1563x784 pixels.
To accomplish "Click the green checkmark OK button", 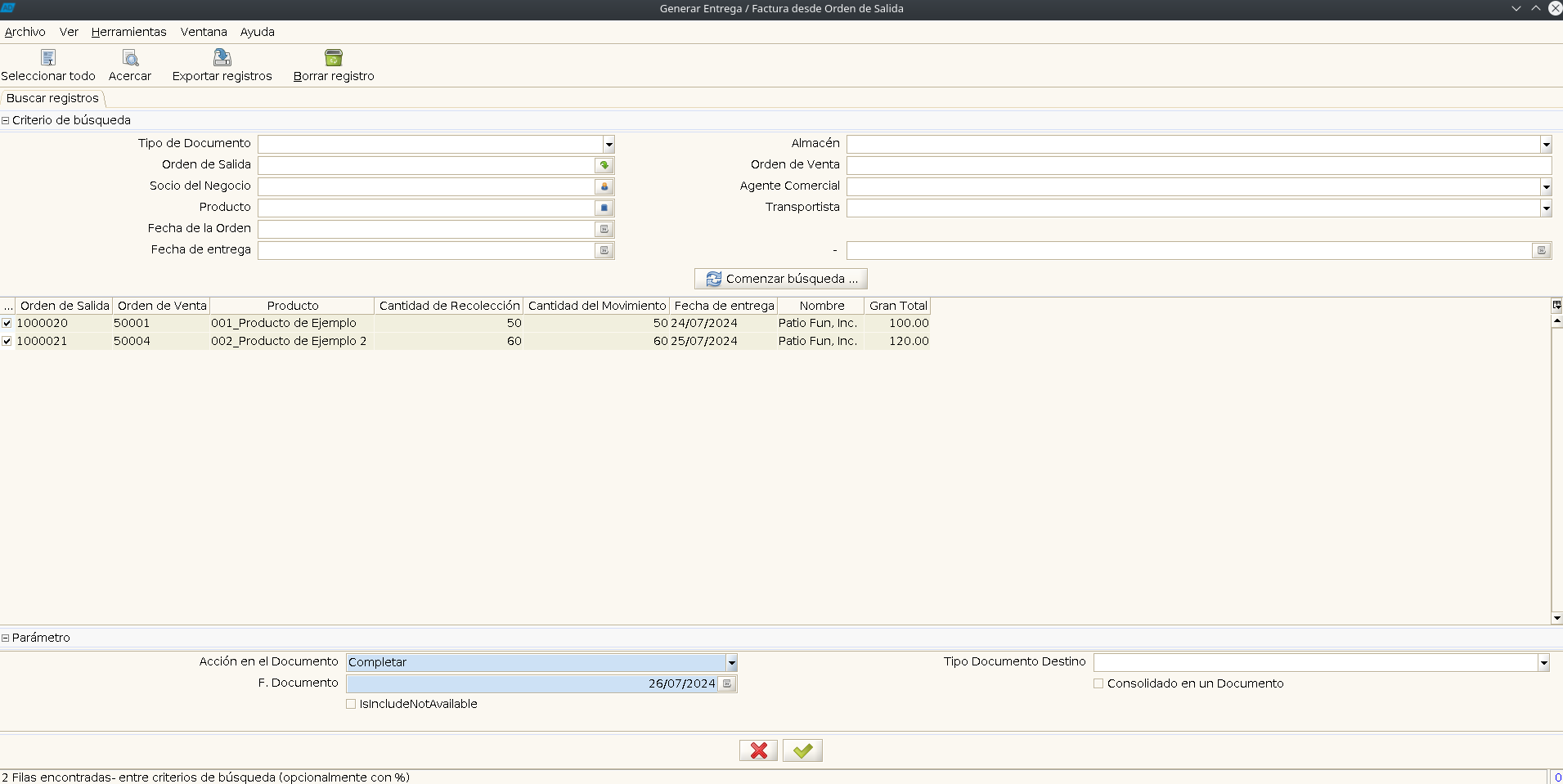I will [802, 750].
